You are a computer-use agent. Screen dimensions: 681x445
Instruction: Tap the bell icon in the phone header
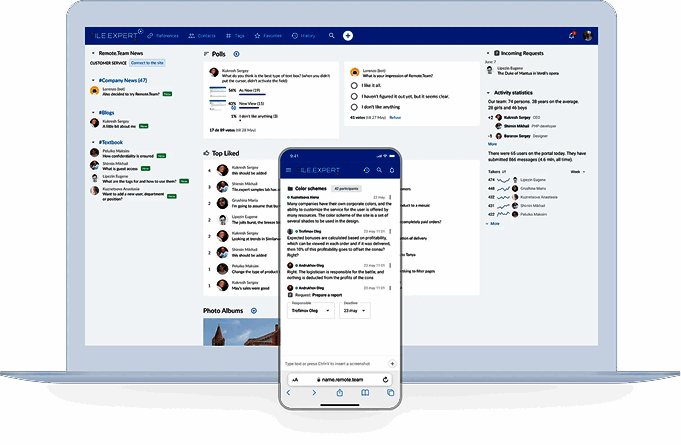[392, 170]
